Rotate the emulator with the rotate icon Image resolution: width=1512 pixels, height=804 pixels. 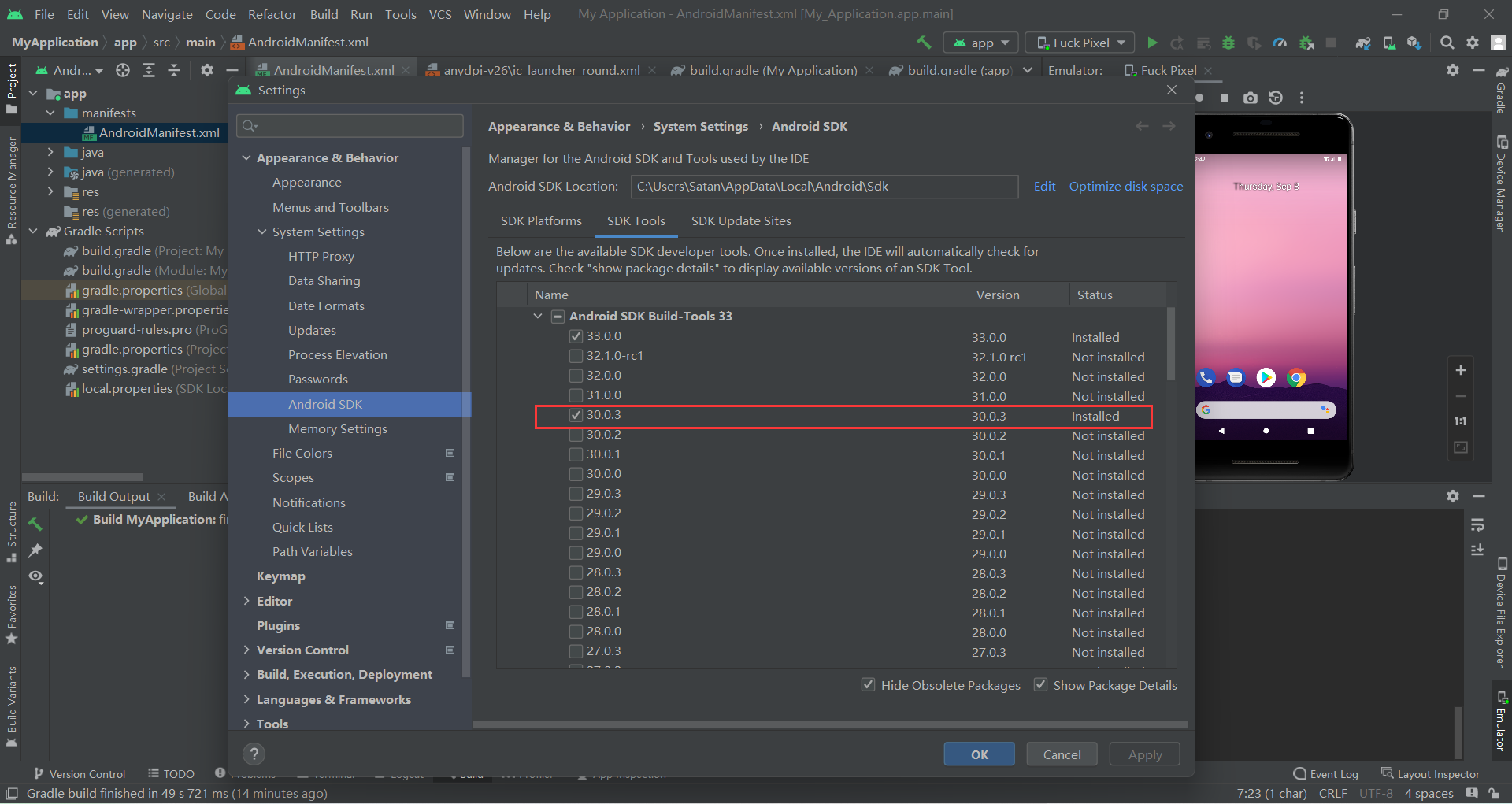point(1276,98)
